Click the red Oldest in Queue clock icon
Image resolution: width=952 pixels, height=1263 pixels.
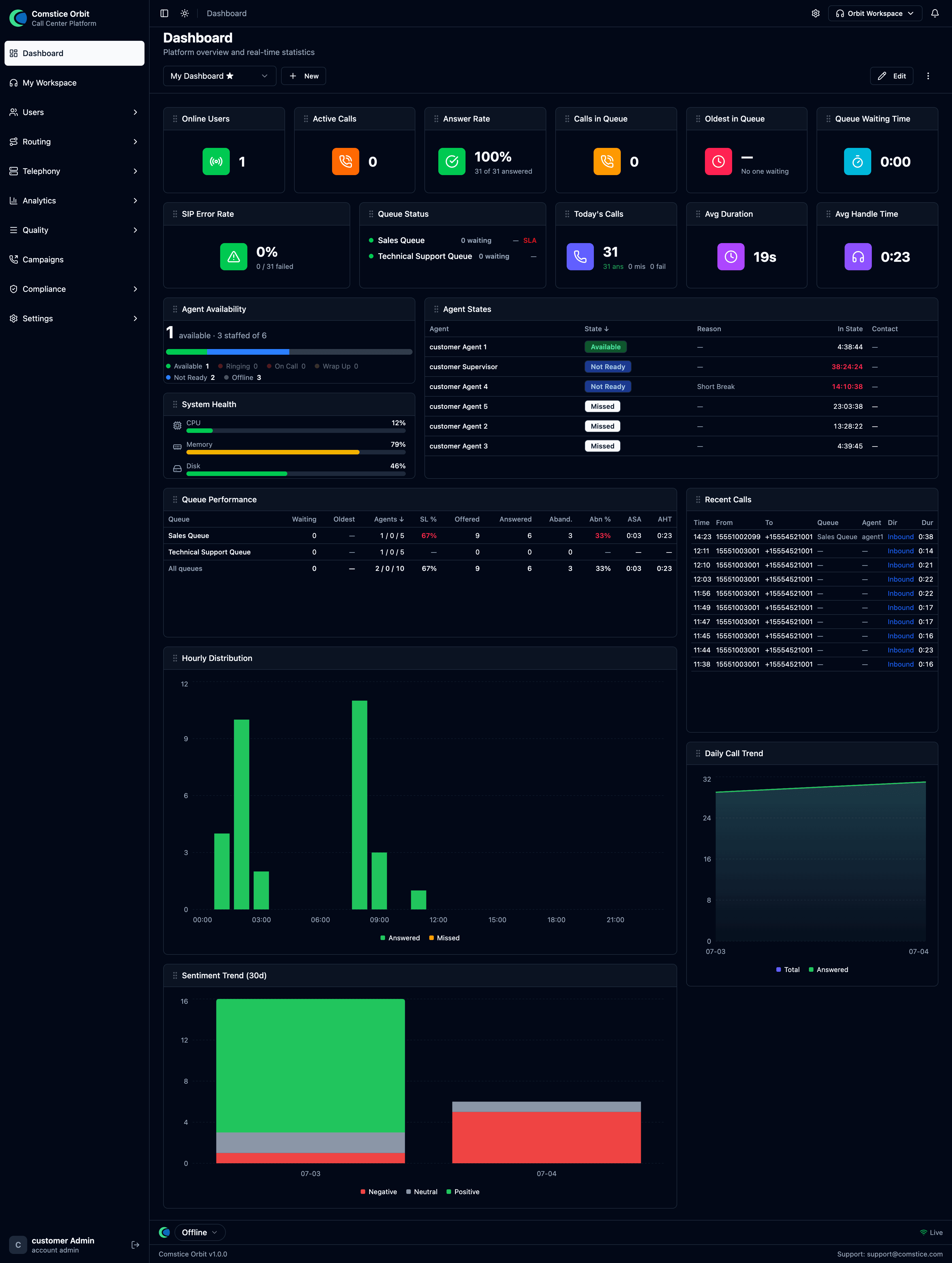[719, 161]
